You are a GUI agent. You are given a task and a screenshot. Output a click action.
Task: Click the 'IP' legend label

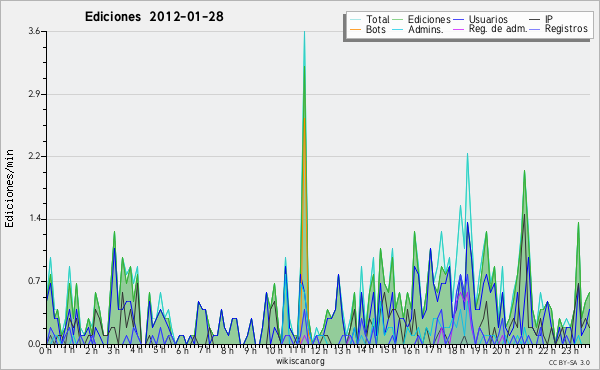549,19
